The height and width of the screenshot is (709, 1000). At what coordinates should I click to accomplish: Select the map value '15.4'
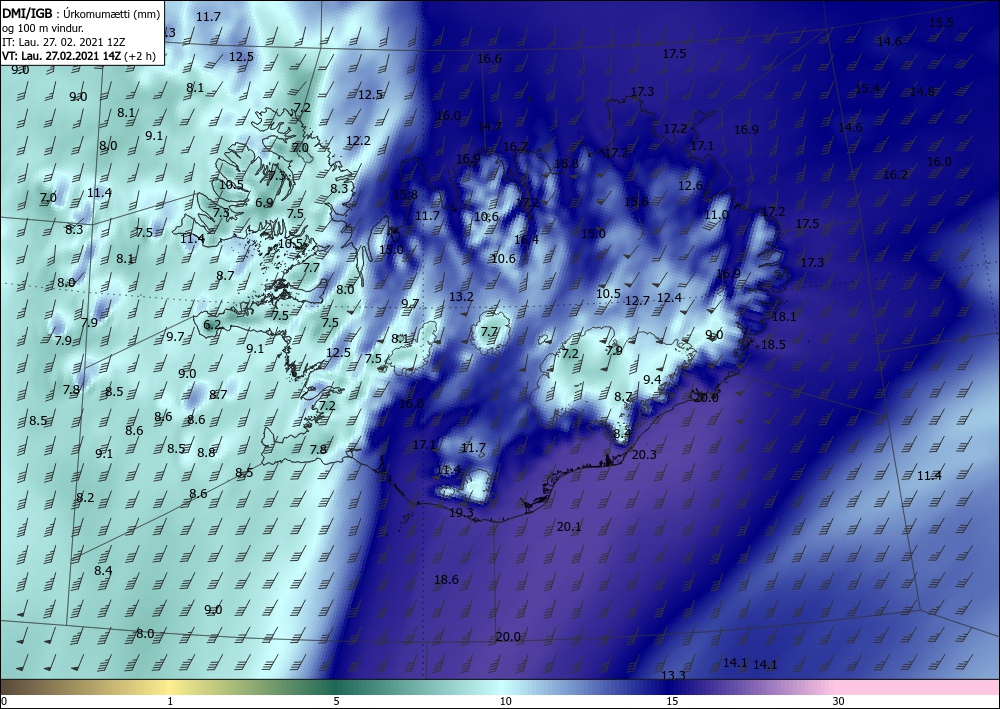click(867, 89)
